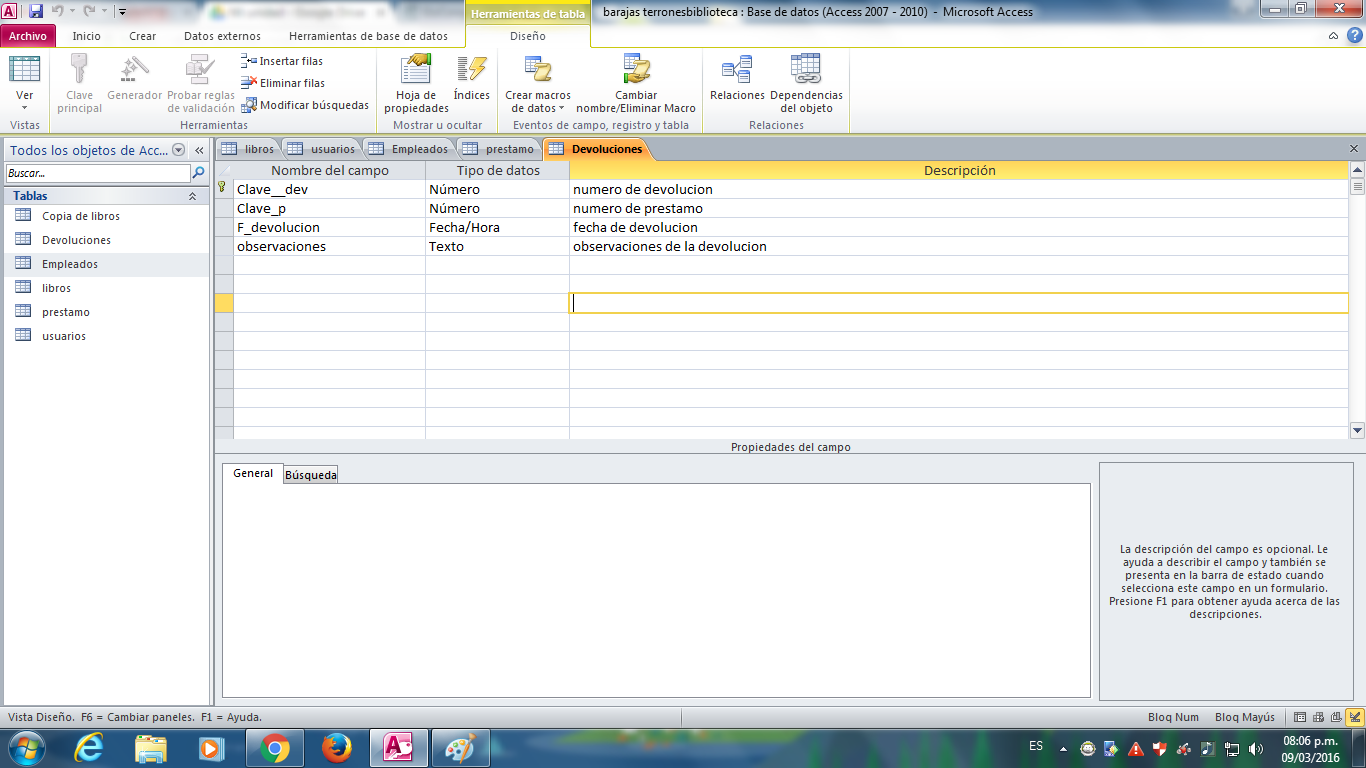Select the libros table in navigation pane
Viewport: 1366px width, 768px height.
(56, 288)
